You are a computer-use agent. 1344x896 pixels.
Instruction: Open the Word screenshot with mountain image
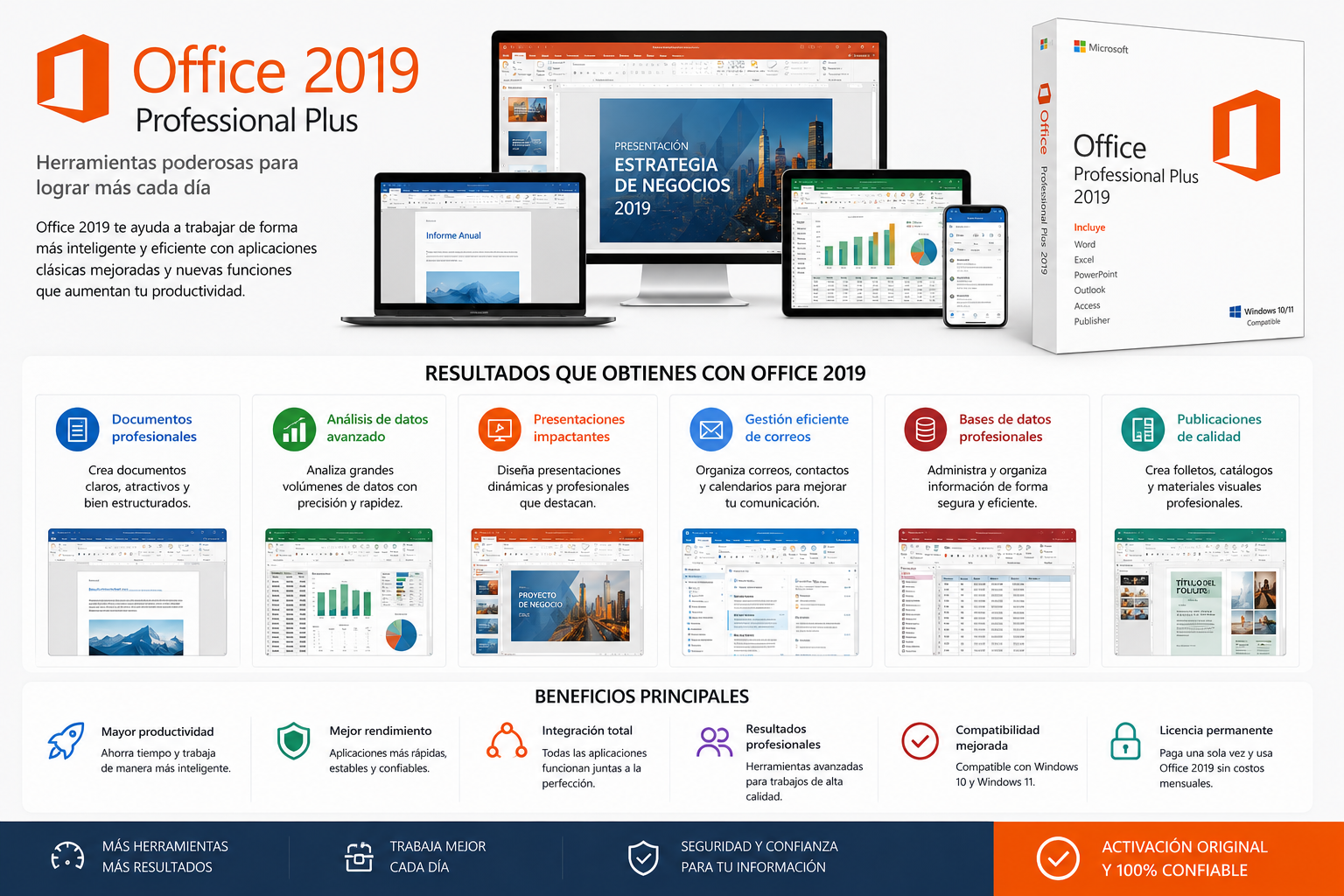(x=137, y=592)
